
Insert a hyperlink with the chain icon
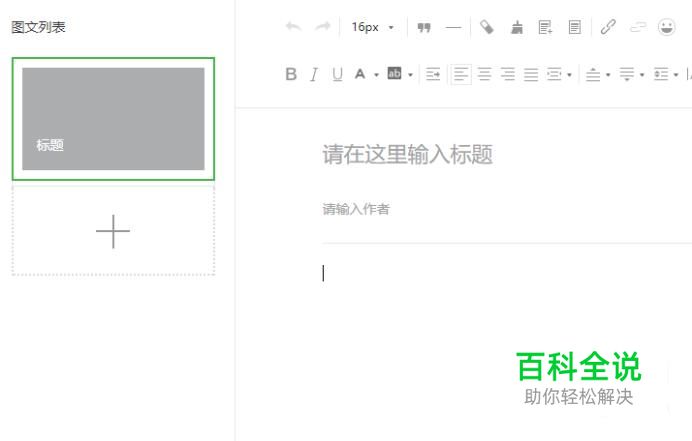[x=608, y=27]
